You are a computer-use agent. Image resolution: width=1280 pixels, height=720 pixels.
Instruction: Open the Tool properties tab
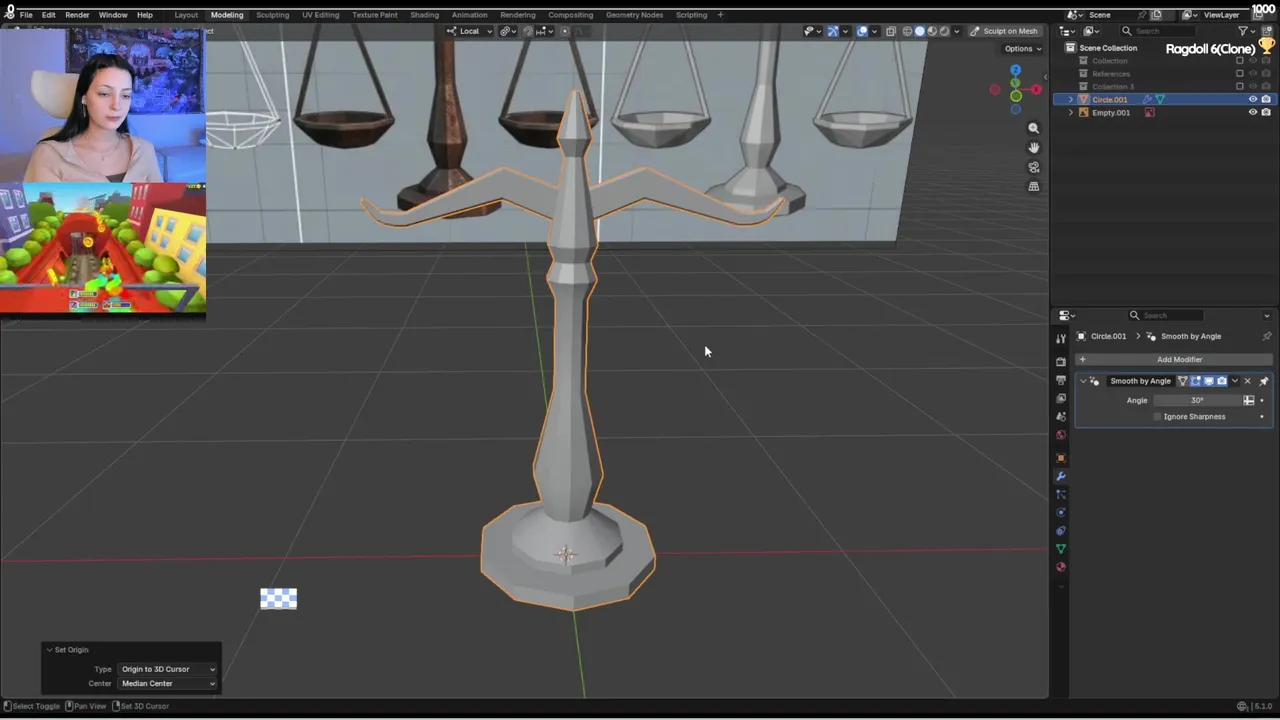[1061, 338]
